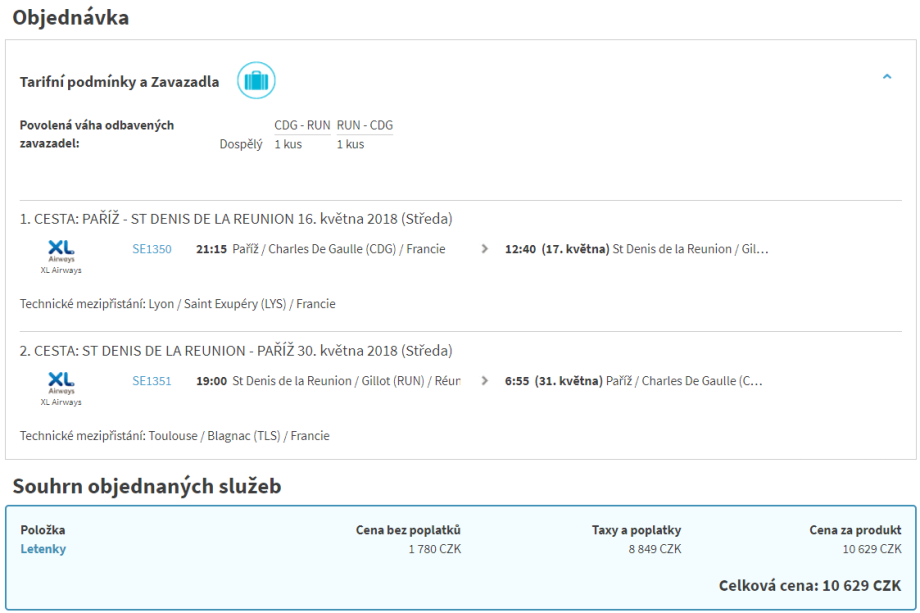Open the Letenky item link

tap(43, 549)
